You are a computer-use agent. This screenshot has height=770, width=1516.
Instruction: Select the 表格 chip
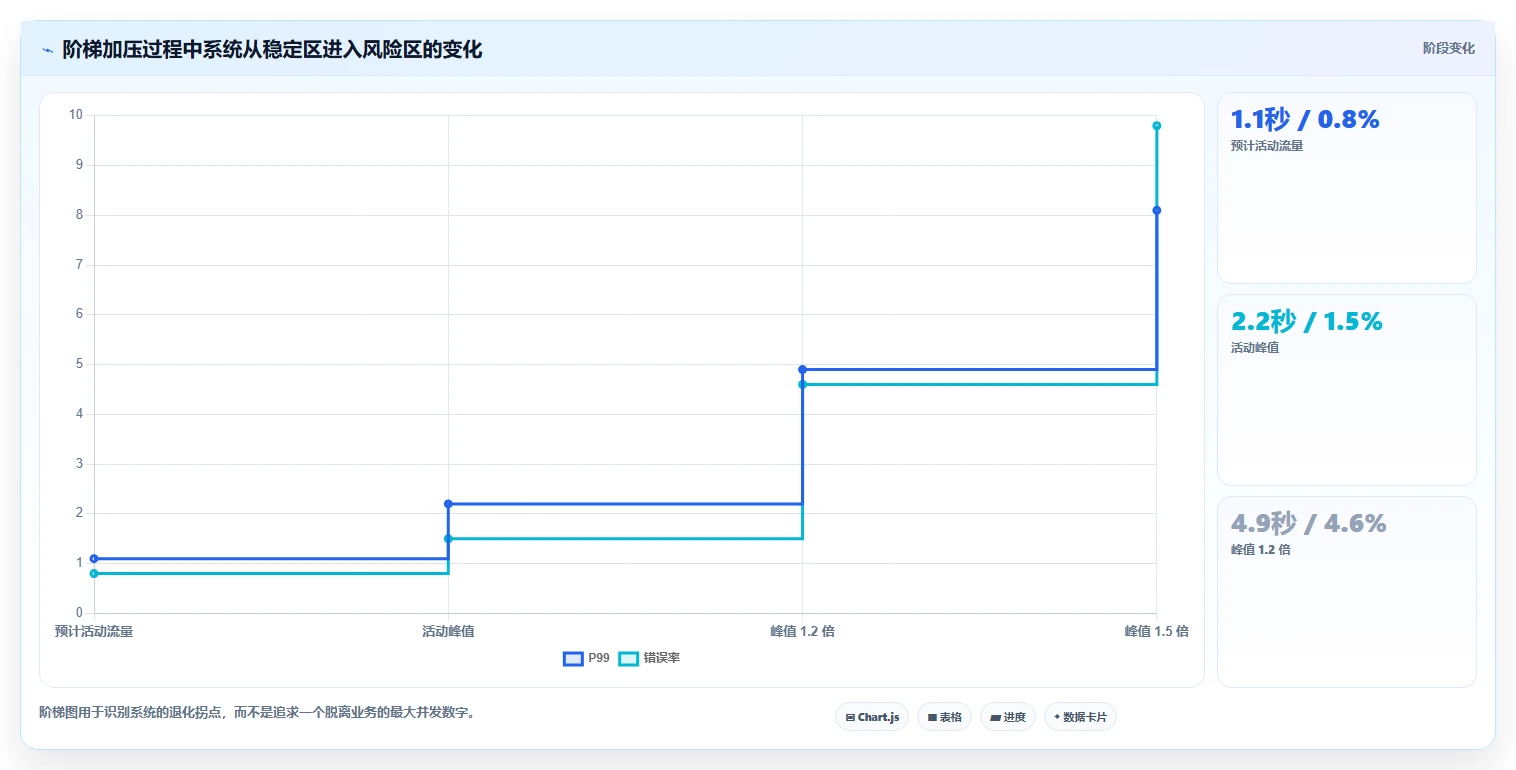[x=944, y=717]
